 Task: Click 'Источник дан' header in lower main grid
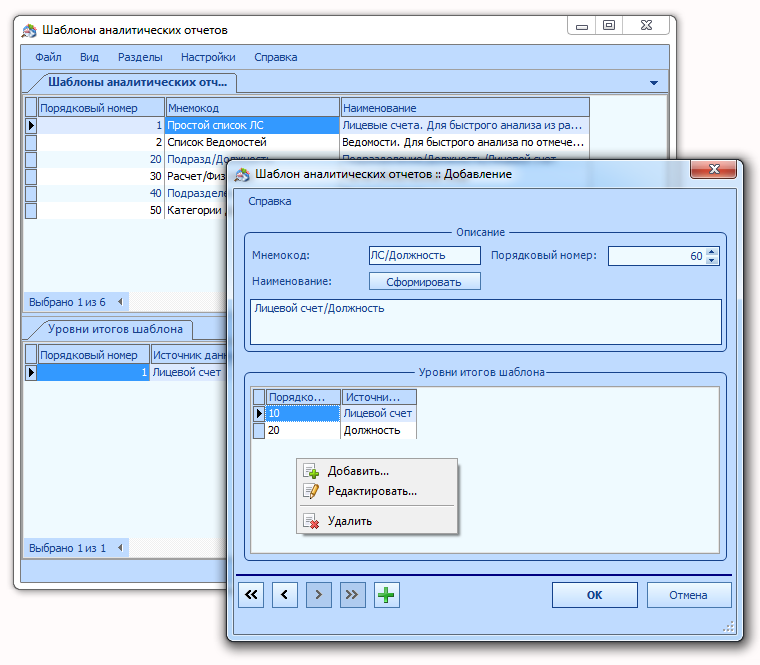189,355
